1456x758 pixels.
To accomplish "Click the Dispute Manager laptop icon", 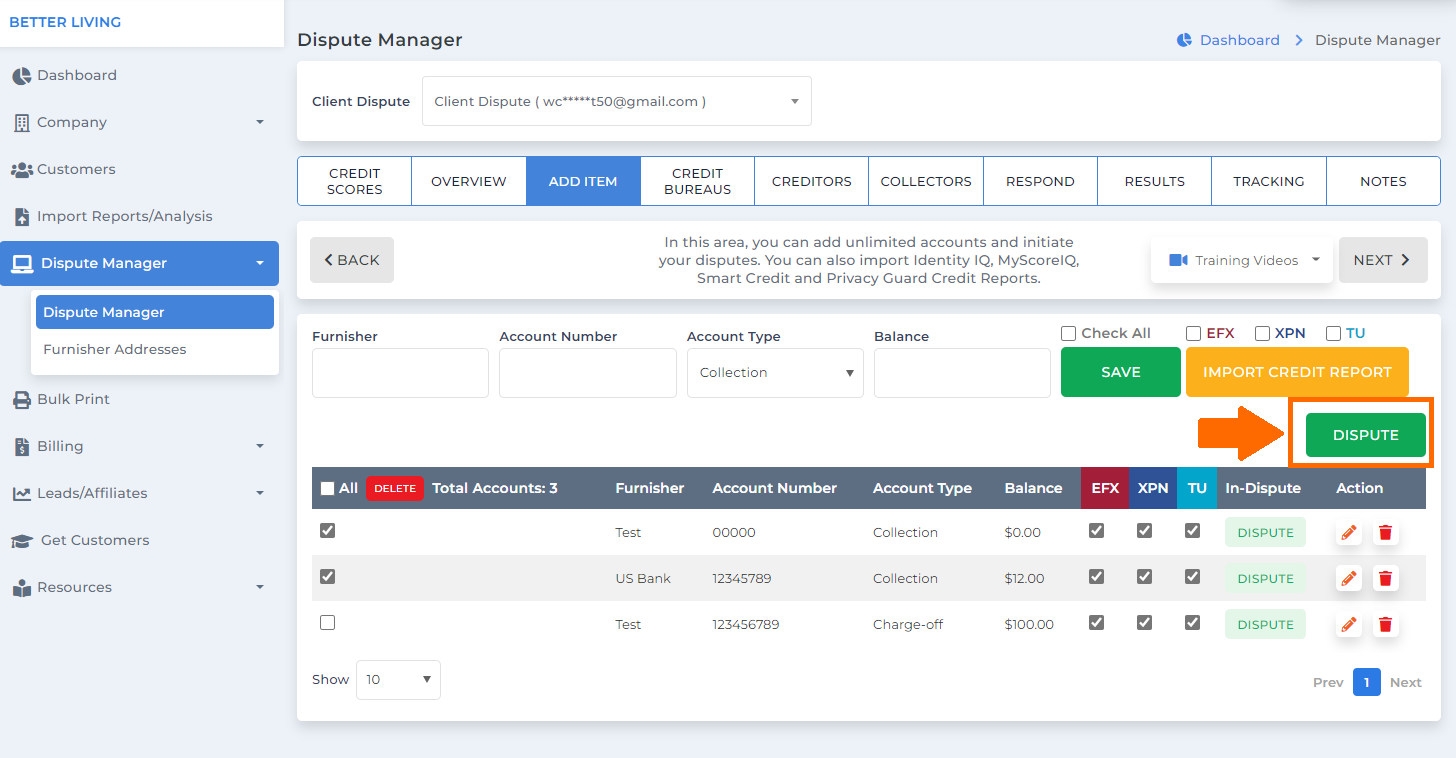I will point(22,264).
